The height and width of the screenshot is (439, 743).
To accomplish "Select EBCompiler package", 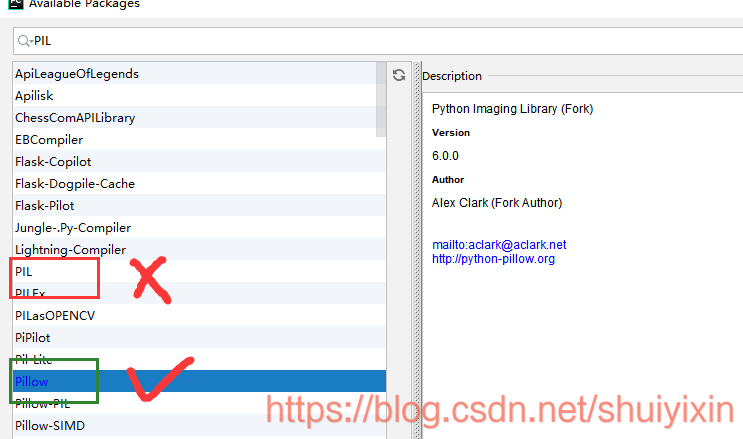I will [199, 139].
